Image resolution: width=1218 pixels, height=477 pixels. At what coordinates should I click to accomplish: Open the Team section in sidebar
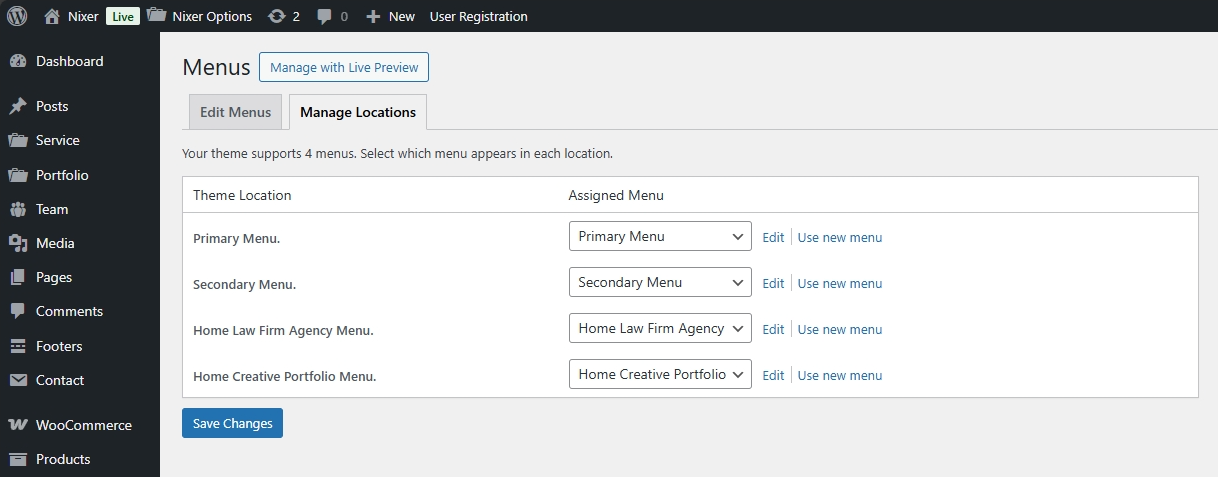click(52, 209)
